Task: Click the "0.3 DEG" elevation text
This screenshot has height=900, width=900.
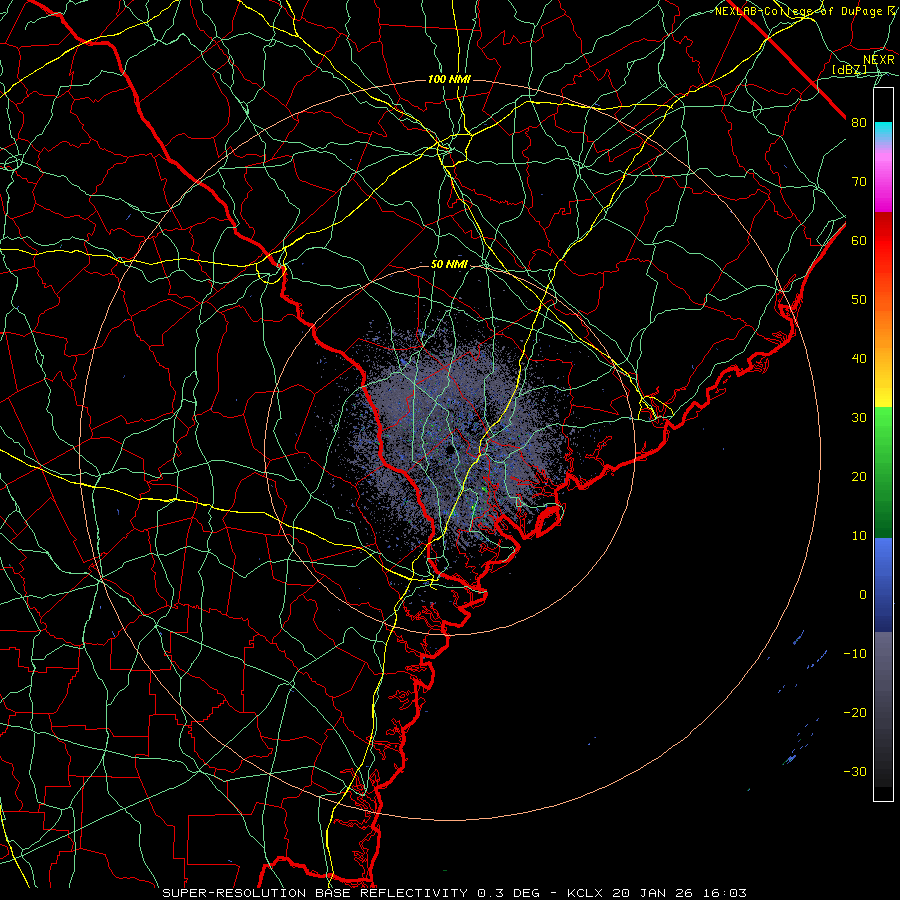Action: pyautogui.click(x=509, y=893)
